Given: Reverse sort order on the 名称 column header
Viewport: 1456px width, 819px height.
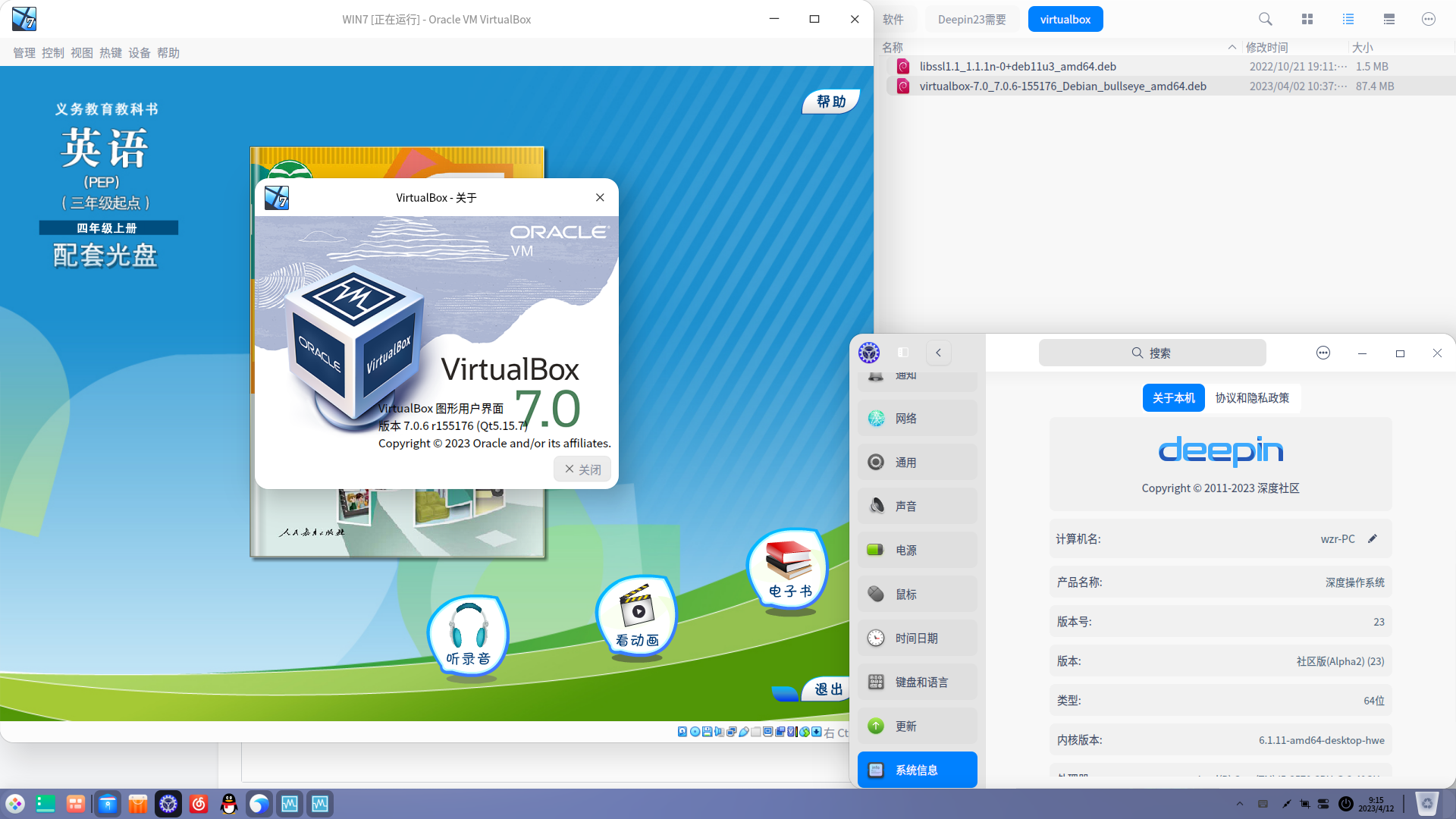Looking at the screenshot, I should coord(893,47).
